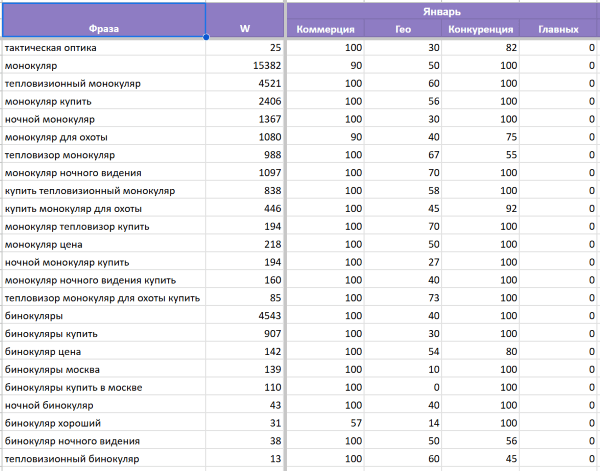Screen dimensions: 600x471
Task: Select the cell 'монокуляр цена'
Action: 104,244
